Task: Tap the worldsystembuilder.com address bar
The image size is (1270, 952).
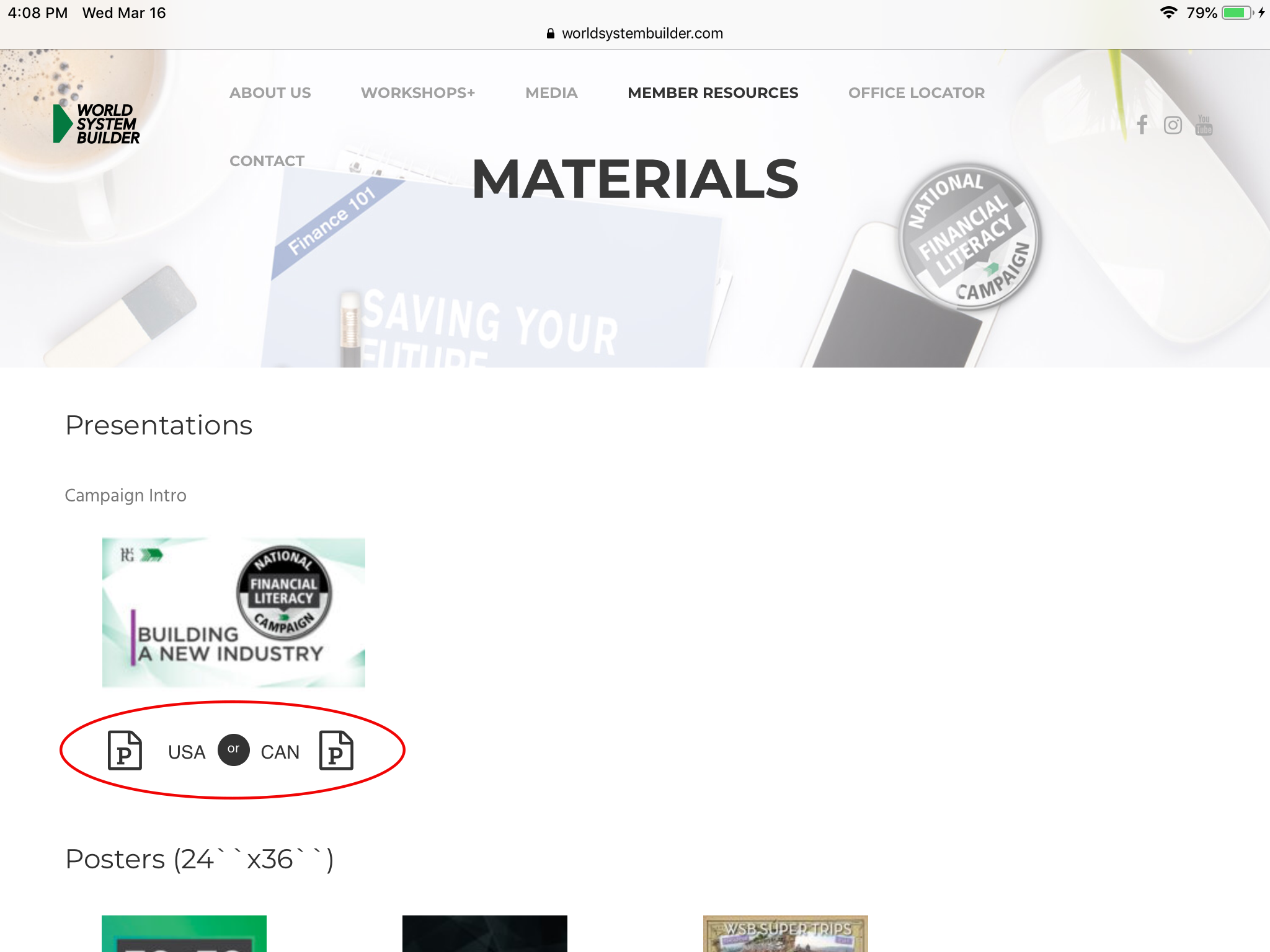Action: coord(635,33)
